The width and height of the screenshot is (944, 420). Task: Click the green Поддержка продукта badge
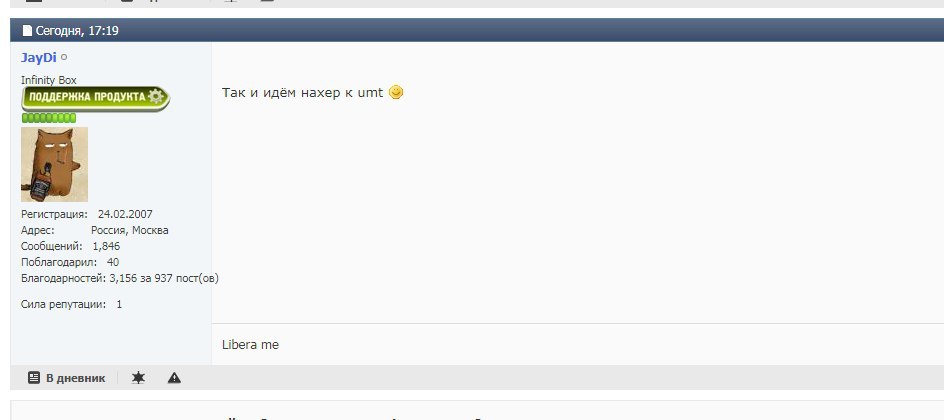point(96,98)
